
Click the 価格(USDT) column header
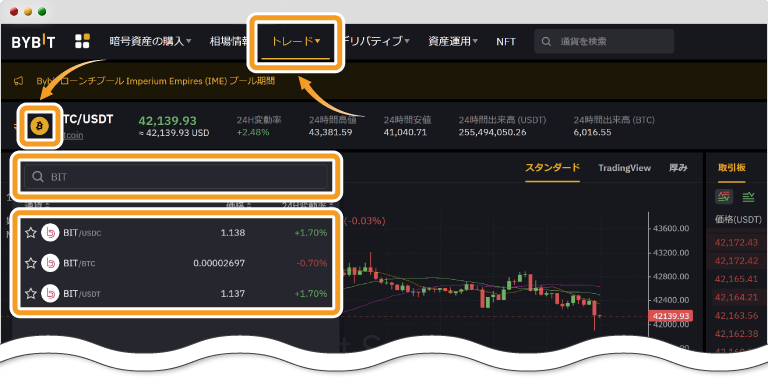pyautogui.click(x=739, y=219)
